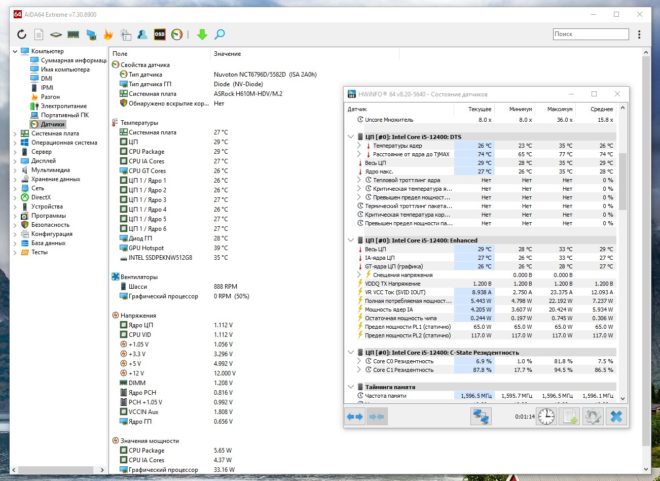
Task: Click the user silhouette toolbar icon
Action: click(142, 35)
